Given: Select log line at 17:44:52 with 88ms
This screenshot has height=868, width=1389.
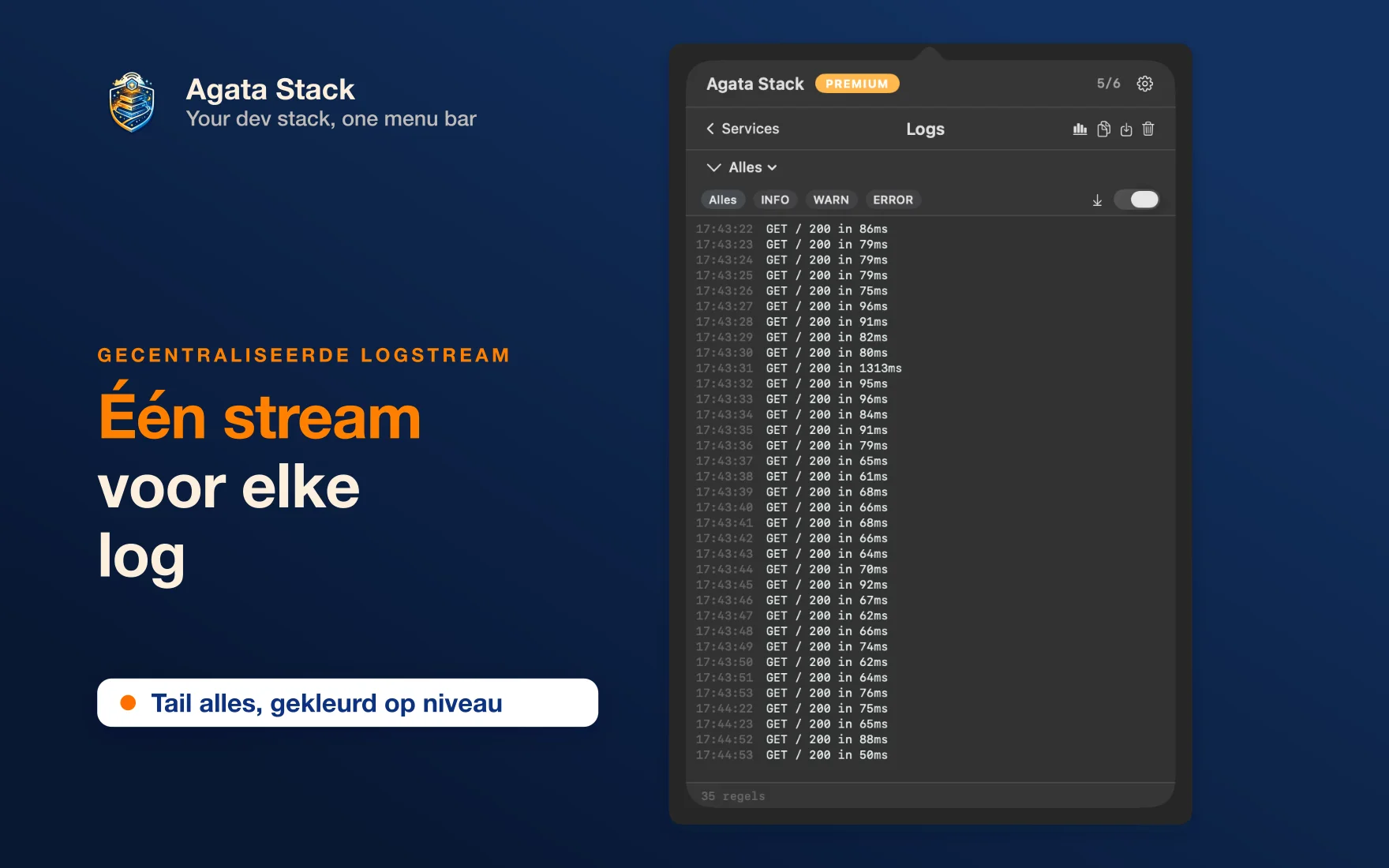Looking at the screenshot, I should coord(792,739).
